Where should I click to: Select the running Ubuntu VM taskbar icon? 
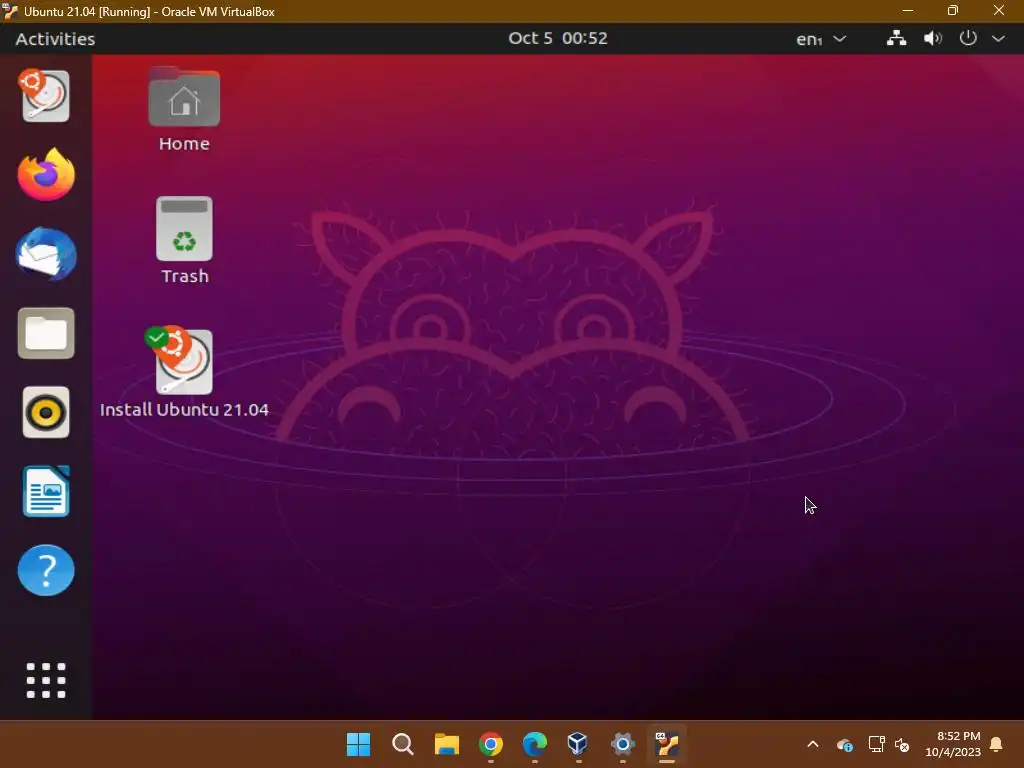point(667,744)
